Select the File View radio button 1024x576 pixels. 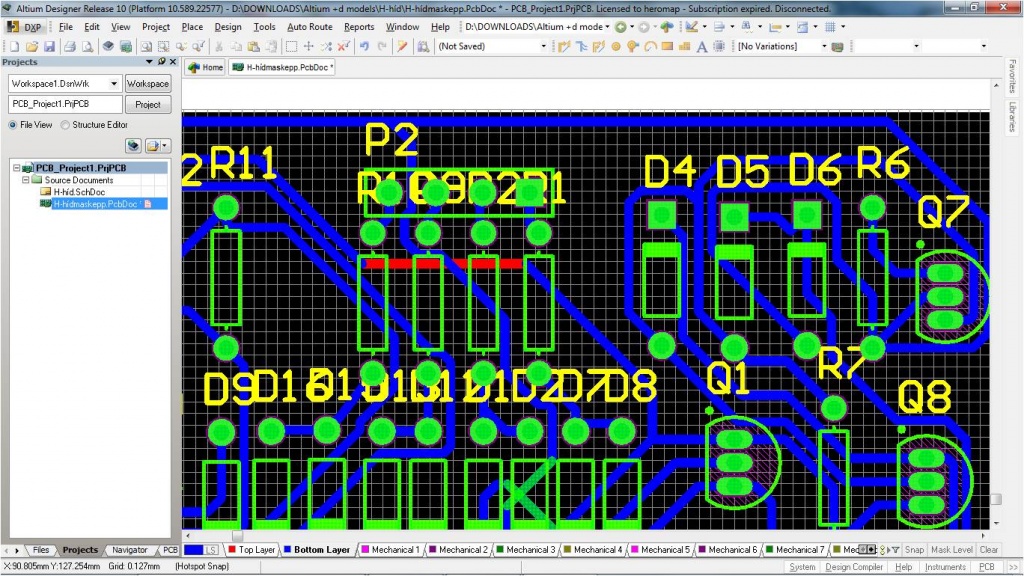13,125
